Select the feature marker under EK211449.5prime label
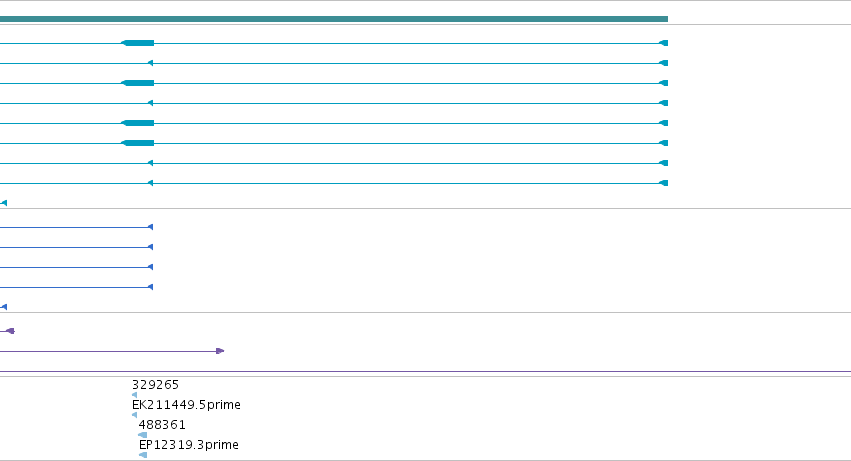This screenshot has height=461, width=851. (135, 415)
